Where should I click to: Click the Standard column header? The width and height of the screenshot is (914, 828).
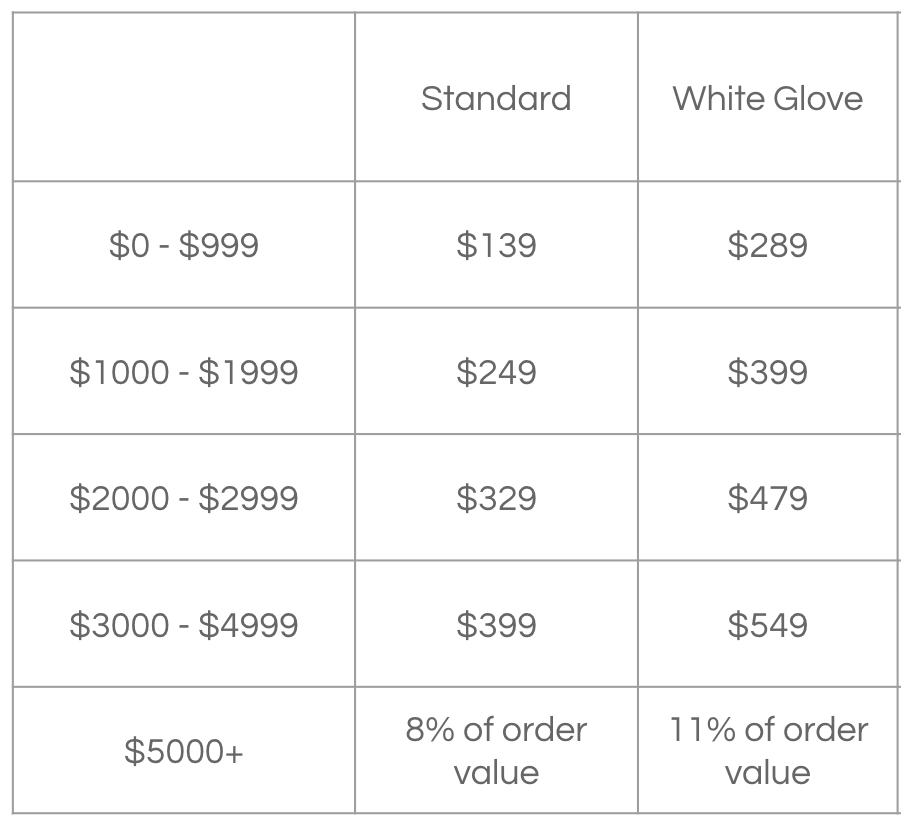tap(496, 98)
